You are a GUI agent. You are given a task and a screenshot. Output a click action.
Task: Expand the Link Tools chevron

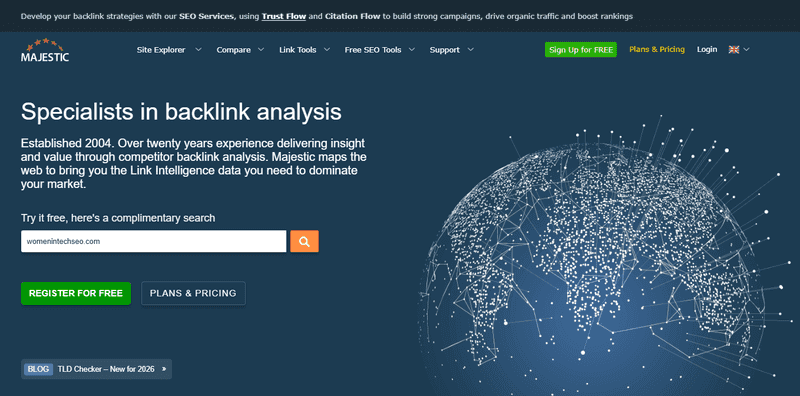(327, 50)
